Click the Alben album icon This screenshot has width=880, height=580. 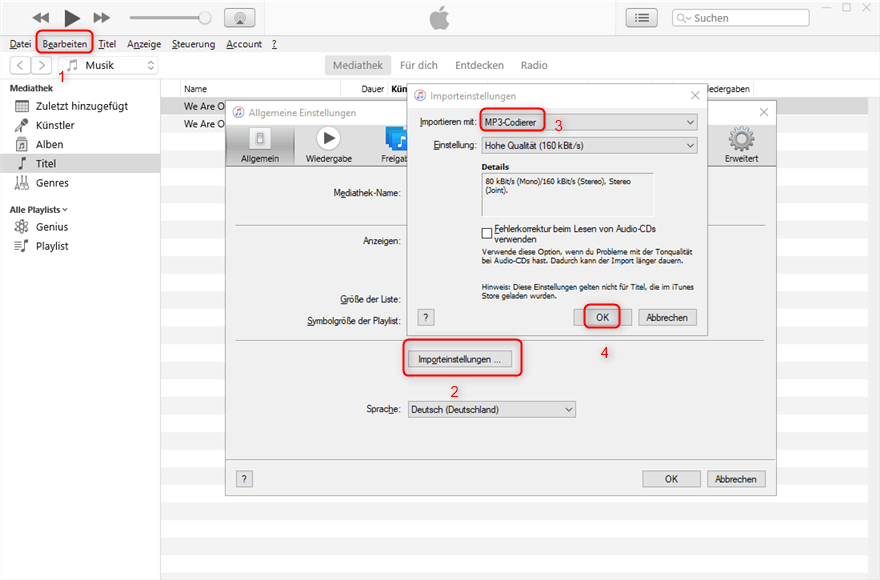click(21, 144)
